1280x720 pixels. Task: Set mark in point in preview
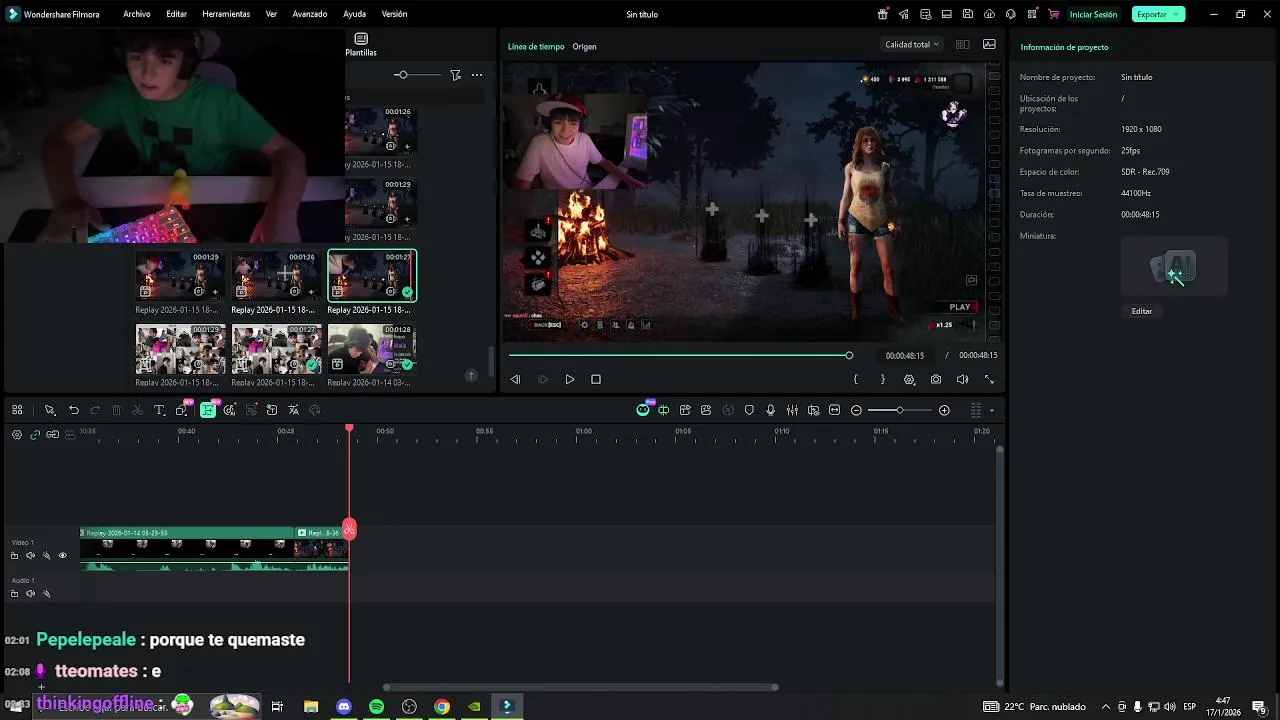click(855, 379)
